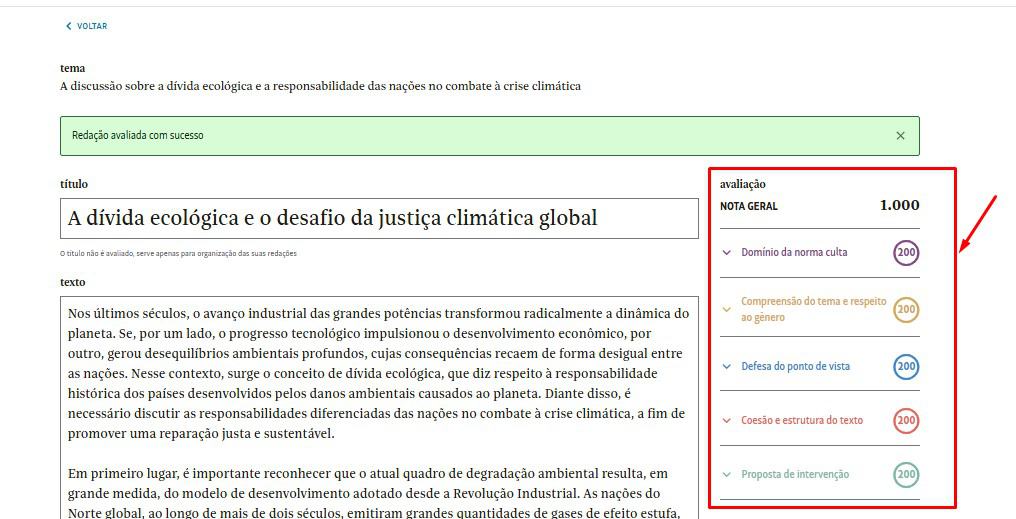Screen dimensions: 1016x519
Task: Click the yellow 200 score circle
Action: coord(906,310)
